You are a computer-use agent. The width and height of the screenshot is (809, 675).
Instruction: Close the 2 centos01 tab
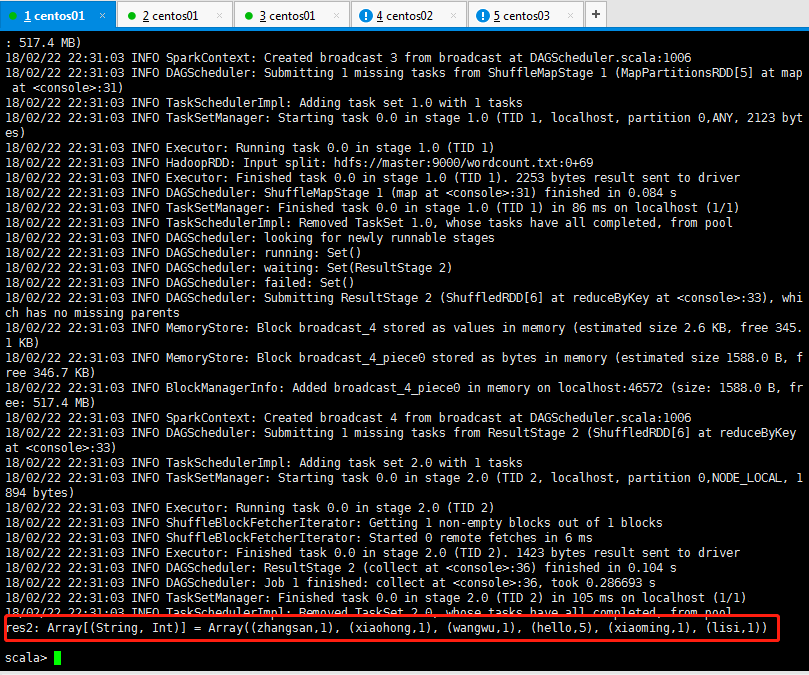click(219, 16)
